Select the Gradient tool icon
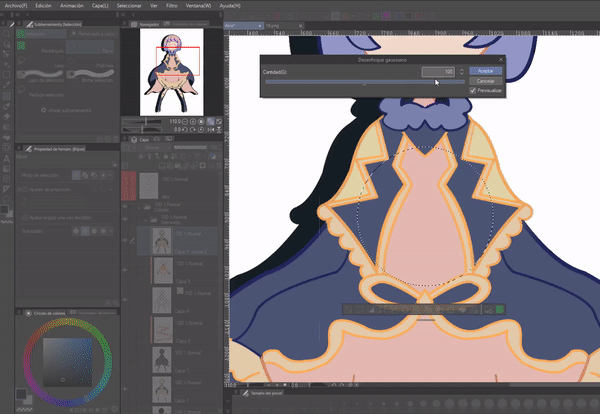The width and height of the screenshot is (600, 414). [6, 169]
